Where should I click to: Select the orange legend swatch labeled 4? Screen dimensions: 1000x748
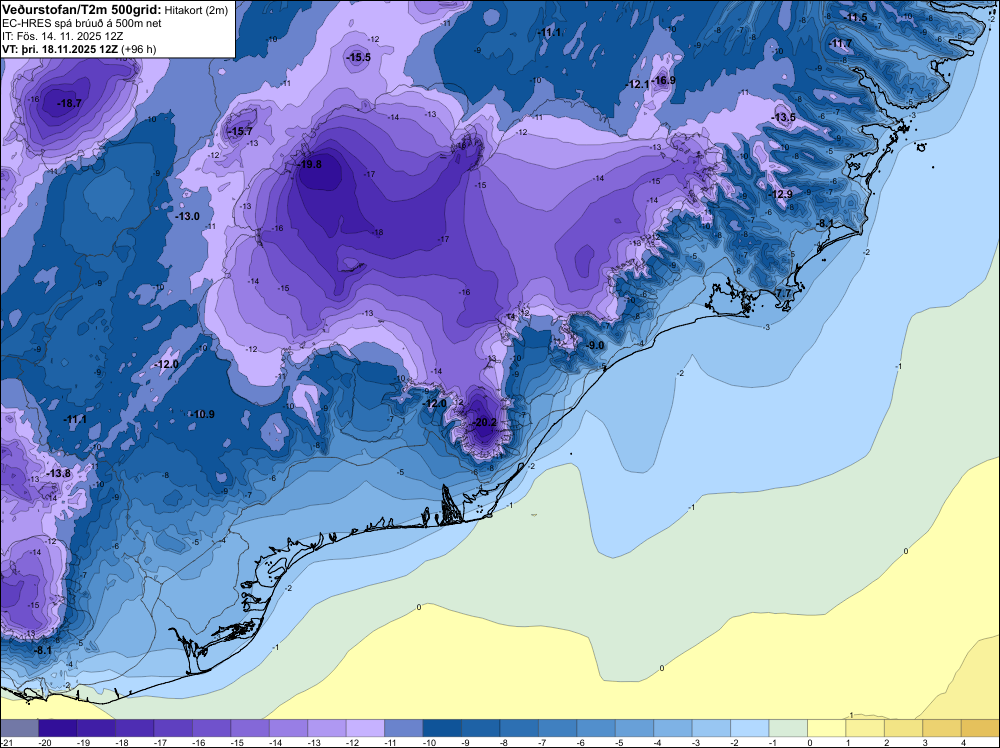pos(980,728)
